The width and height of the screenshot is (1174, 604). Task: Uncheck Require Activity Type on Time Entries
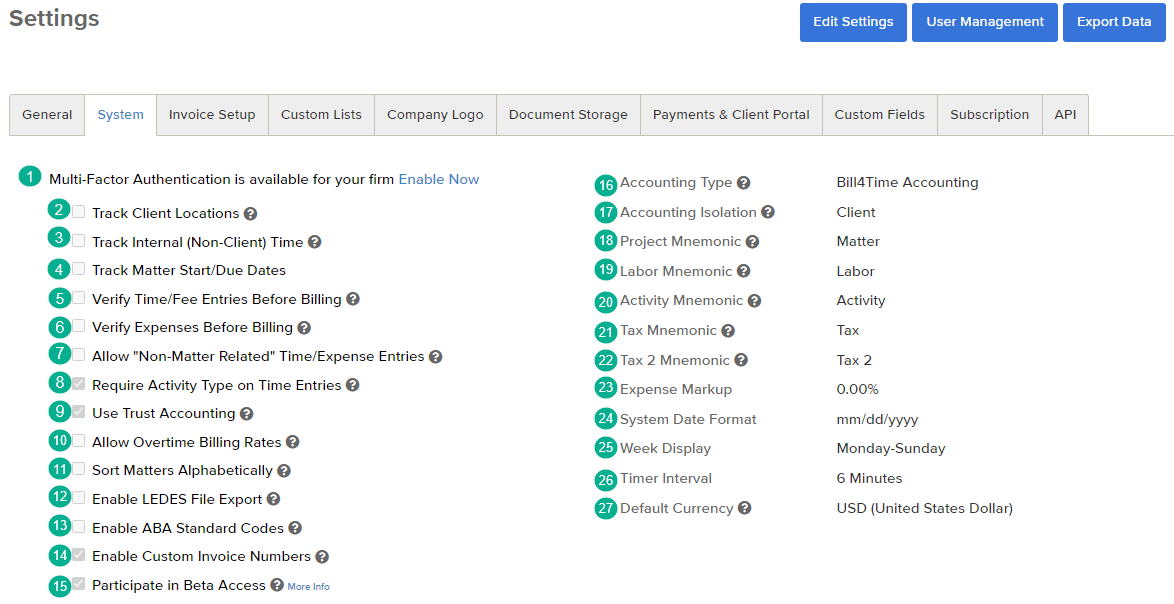click(x=79, y=383)
